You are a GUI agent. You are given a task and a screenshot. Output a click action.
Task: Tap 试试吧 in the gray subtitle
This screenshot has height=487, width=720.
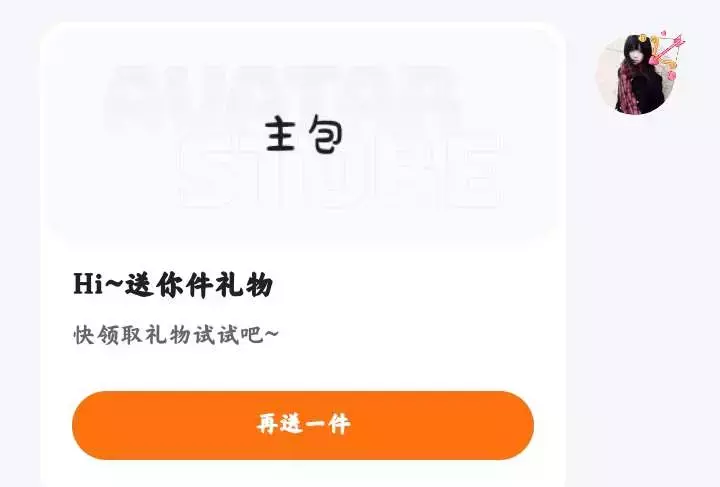pyautogui.click(x=229, y=335)
